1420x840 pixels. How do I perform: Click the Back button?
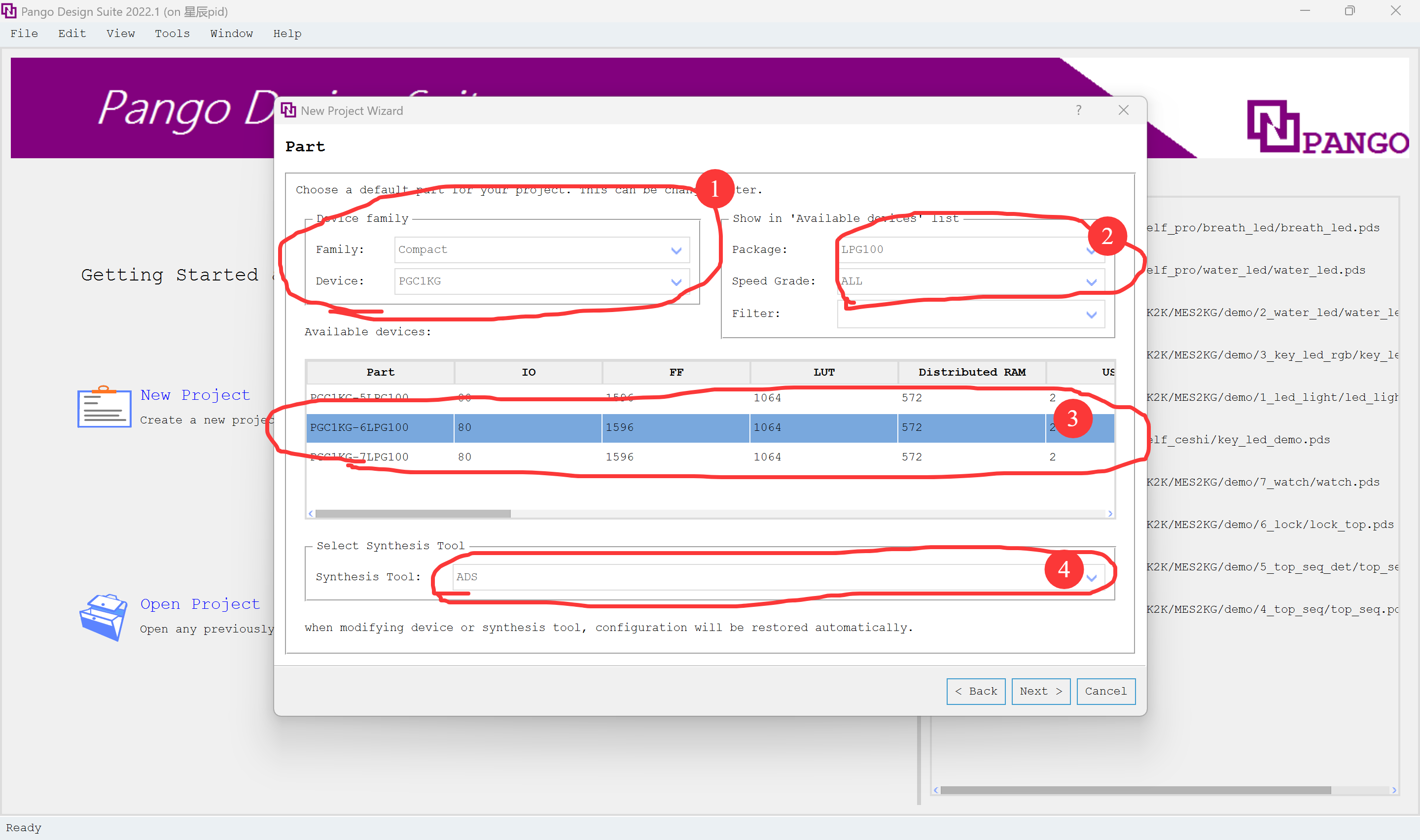pyautogui.click(x=976, y=691)
